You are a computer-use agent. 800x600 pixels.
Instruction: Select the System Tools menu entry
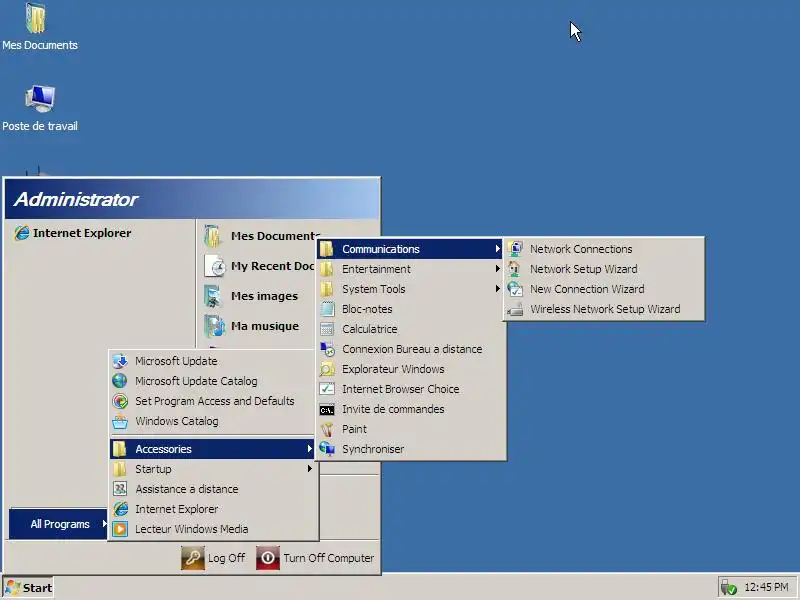pos(410,289)
